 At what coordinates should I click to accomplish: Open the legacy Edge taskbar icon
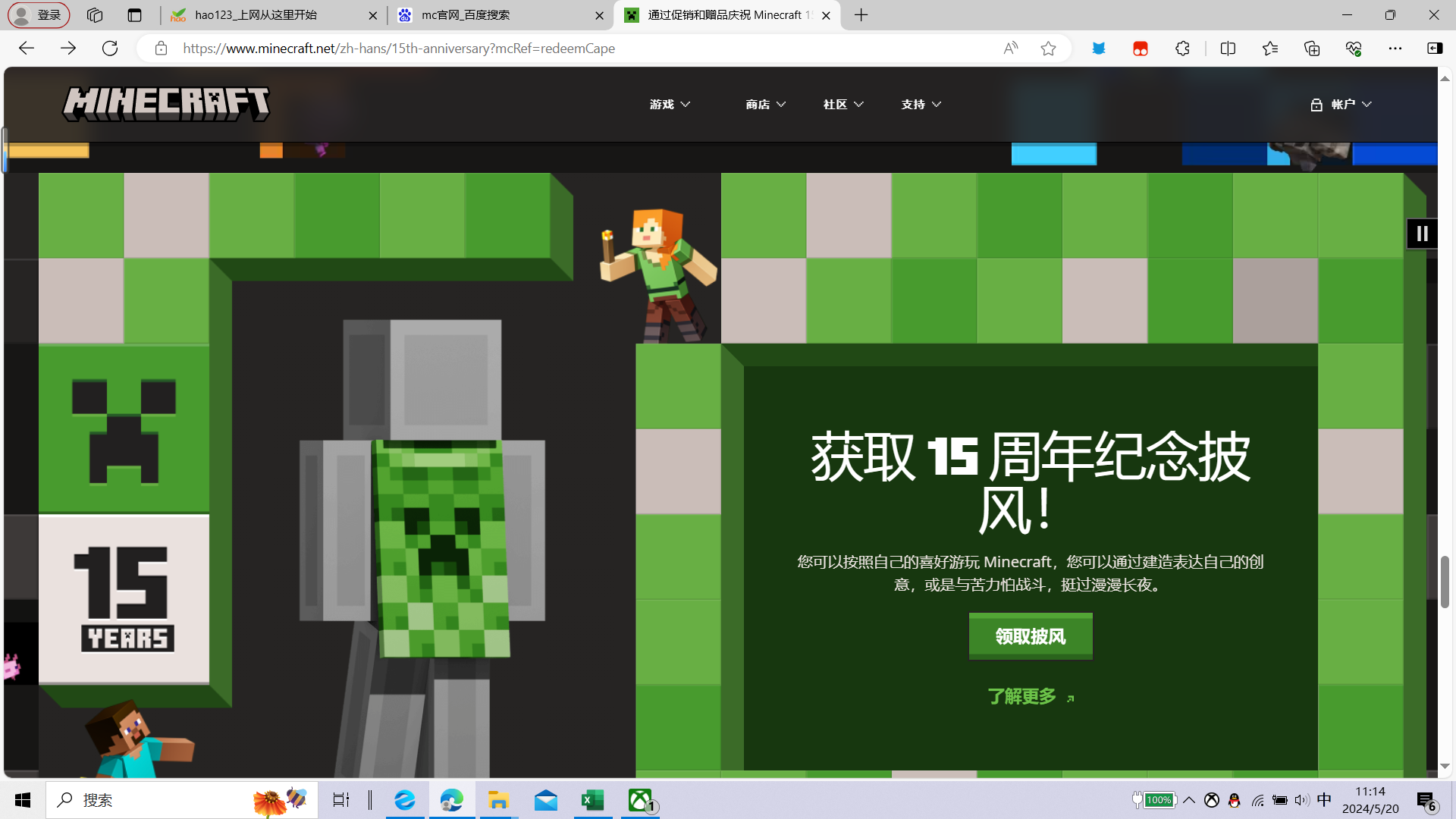(x=405, y=800)
